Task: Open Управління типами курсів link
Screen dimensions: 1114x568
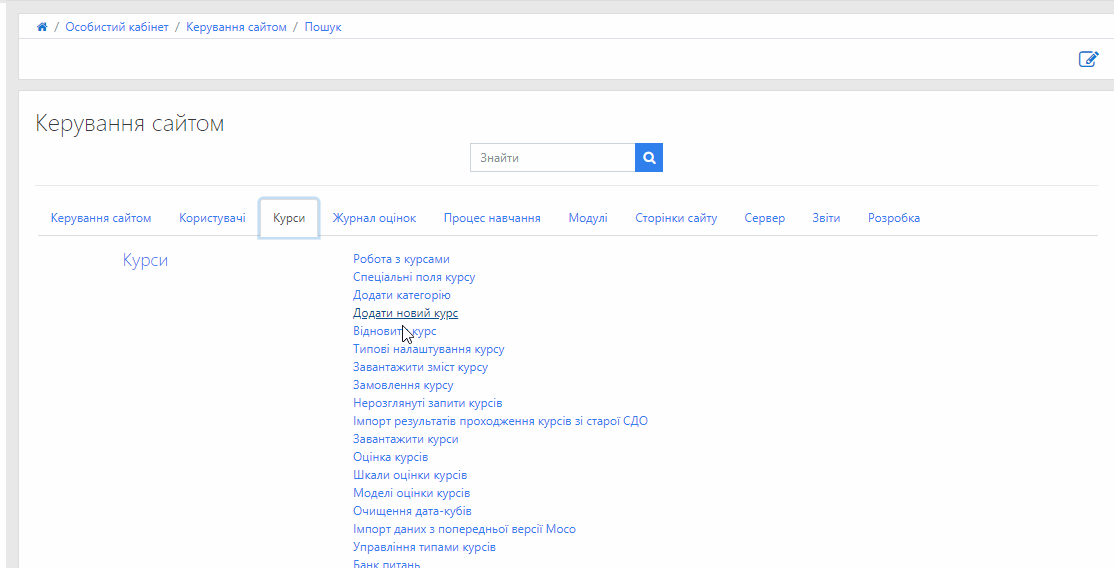Action: [x=424, y=547]
